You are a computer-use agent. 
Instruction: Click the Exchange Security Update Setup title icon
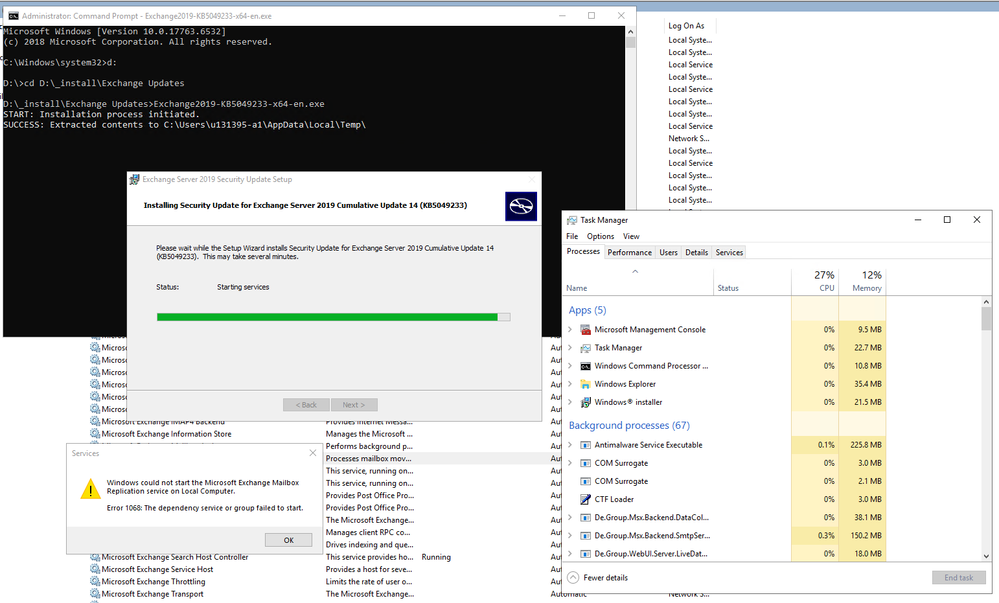[134, 180]
